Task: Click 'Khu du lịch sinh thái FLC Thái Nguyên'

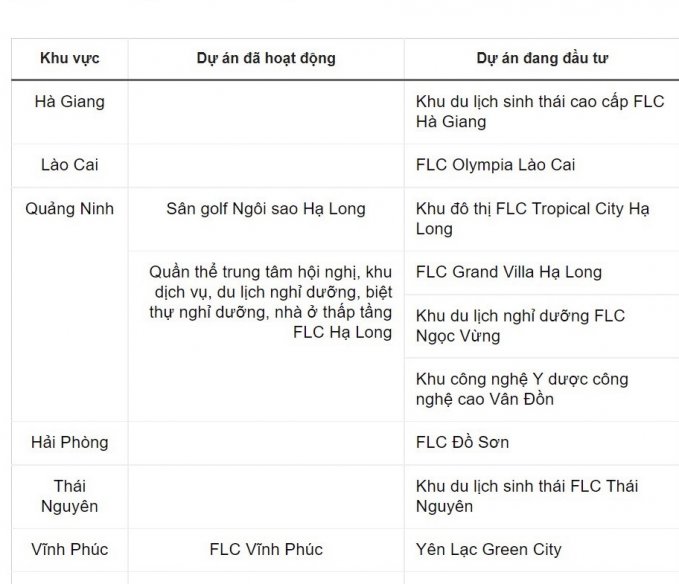Action: (x=527, y=496)
